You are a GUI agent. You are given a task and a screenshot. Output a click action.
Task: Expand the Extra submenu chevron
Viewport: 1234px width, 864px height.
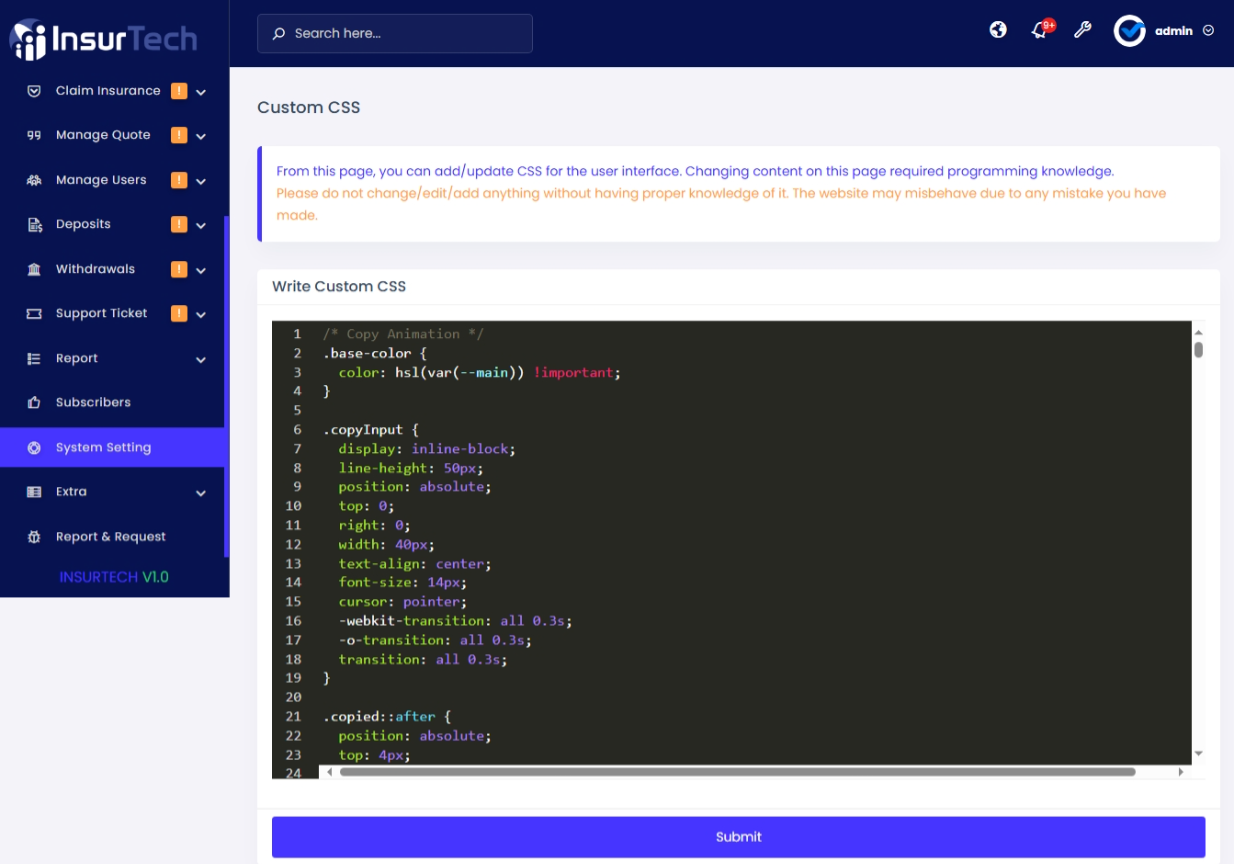click(x=201, y=493)
